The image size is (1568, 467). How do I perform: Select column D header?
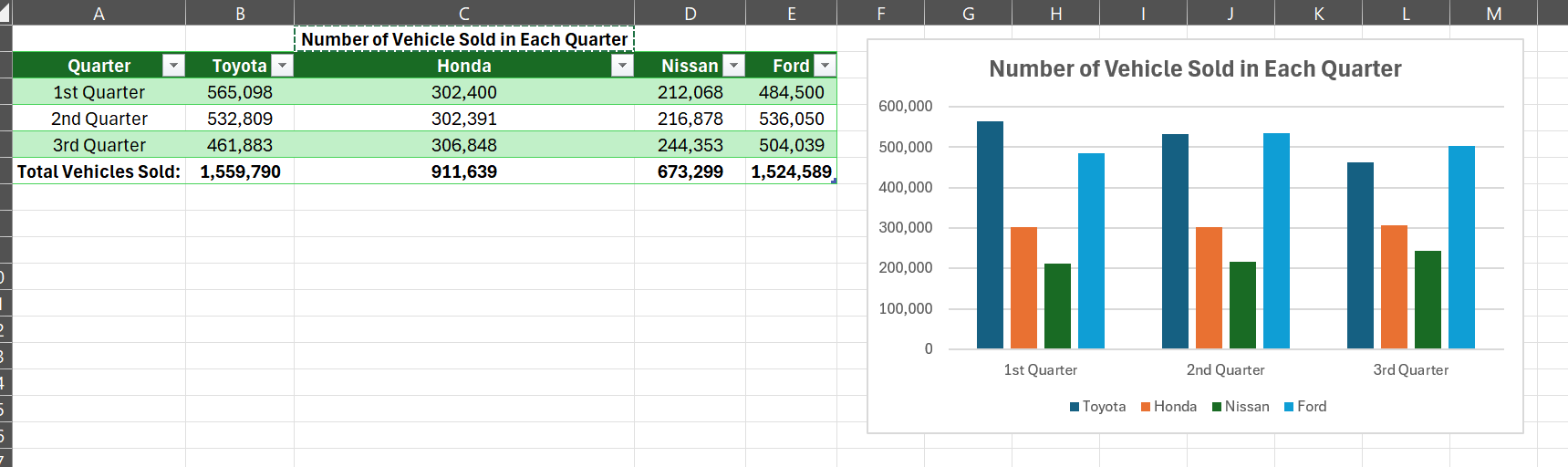coord(691,13)
